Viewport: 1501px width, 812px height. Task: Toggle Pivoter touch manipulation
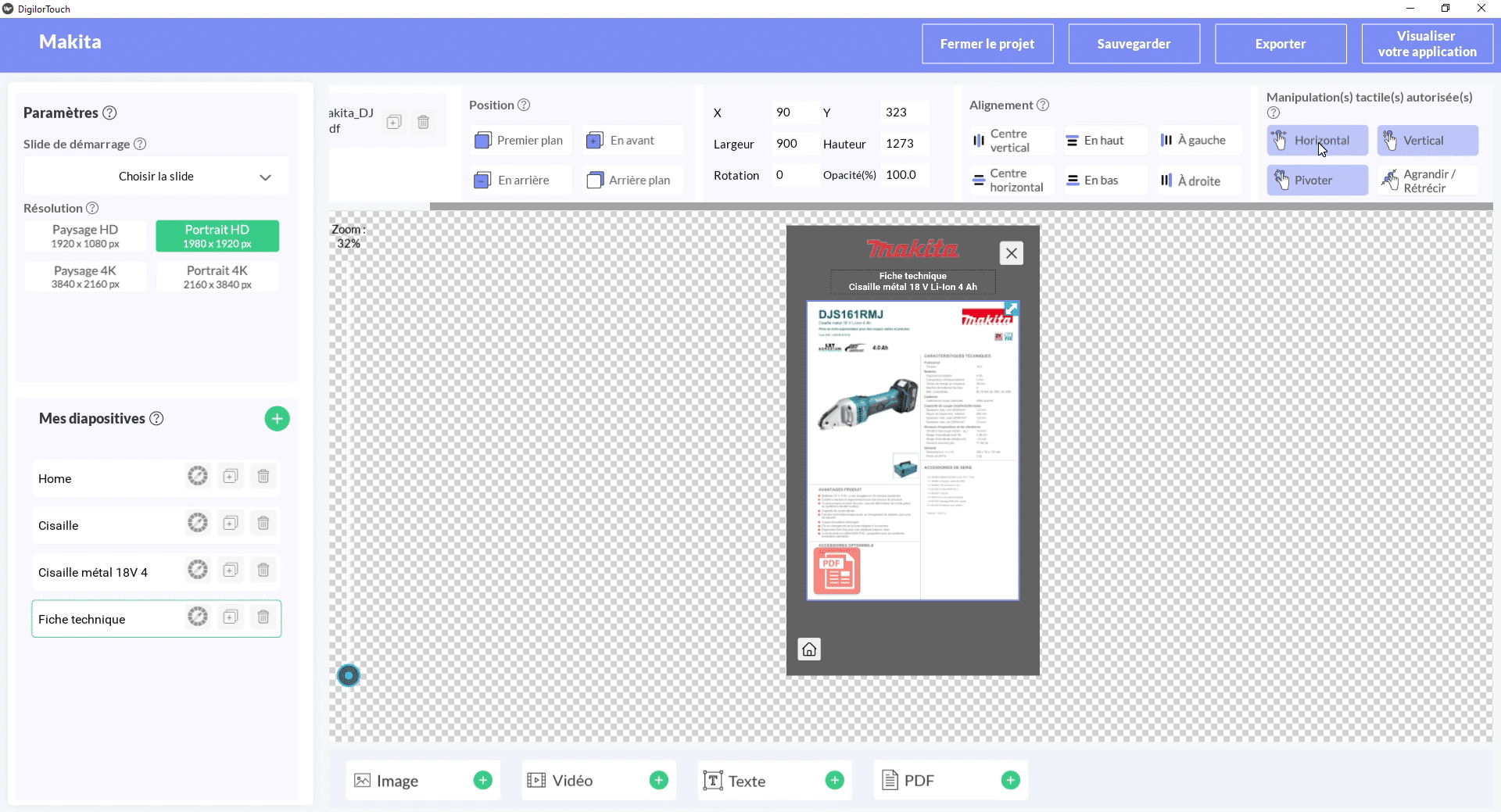pos(1317,181)
